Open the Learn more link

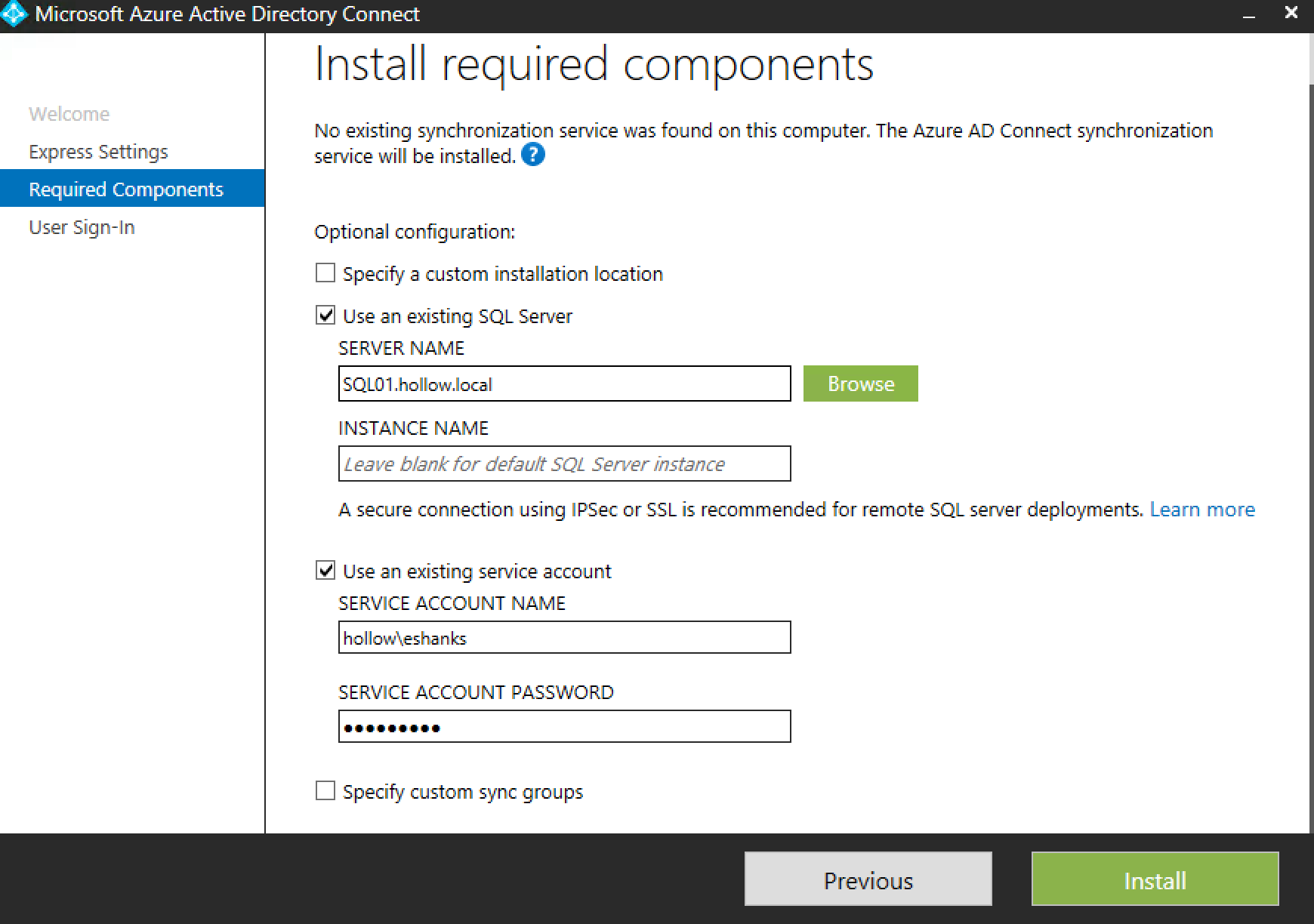[x=1202, y=510]
